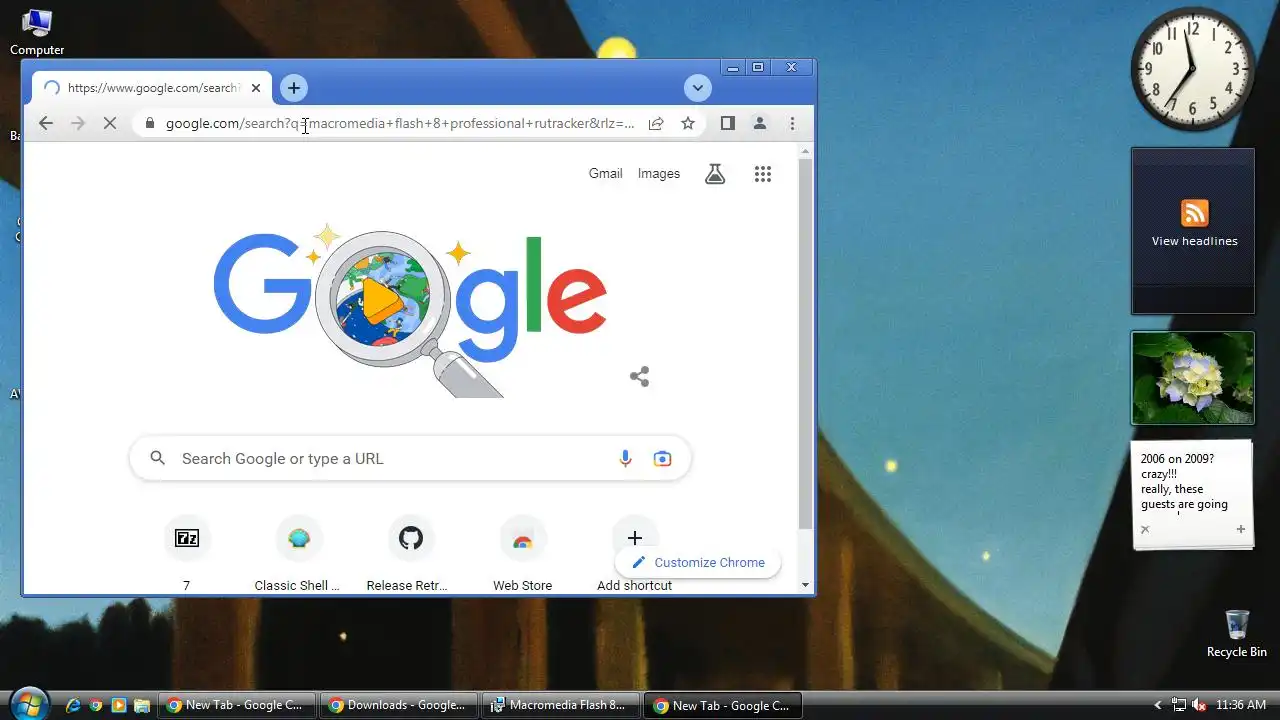This screenshot has height=720, width=1280.
Task: Open the Google apps grid
Action: click(763, 174)
